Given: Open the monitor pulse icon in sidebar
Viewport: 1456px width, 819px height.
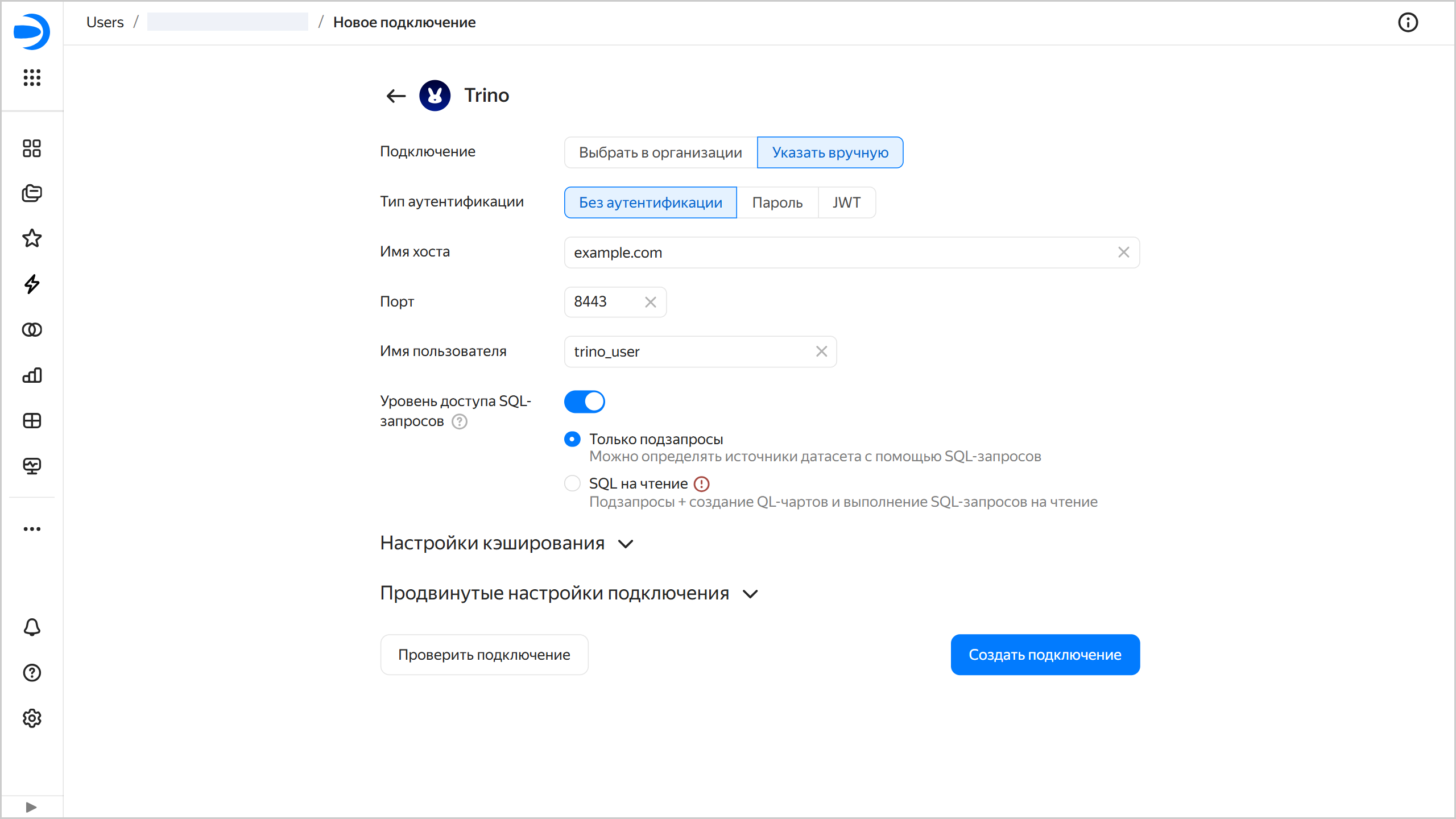Looking at the screenshot, I should point(32,466).
